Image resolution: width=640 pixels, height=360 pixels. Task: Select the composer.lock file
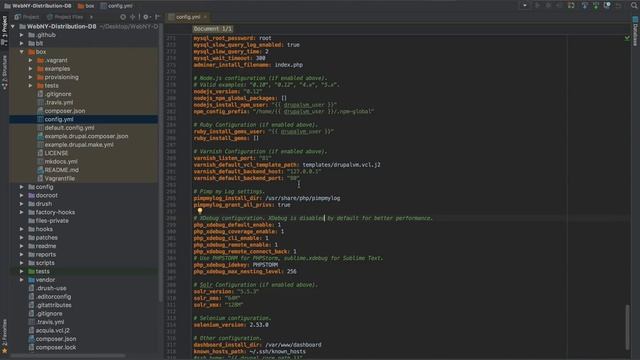52,347
